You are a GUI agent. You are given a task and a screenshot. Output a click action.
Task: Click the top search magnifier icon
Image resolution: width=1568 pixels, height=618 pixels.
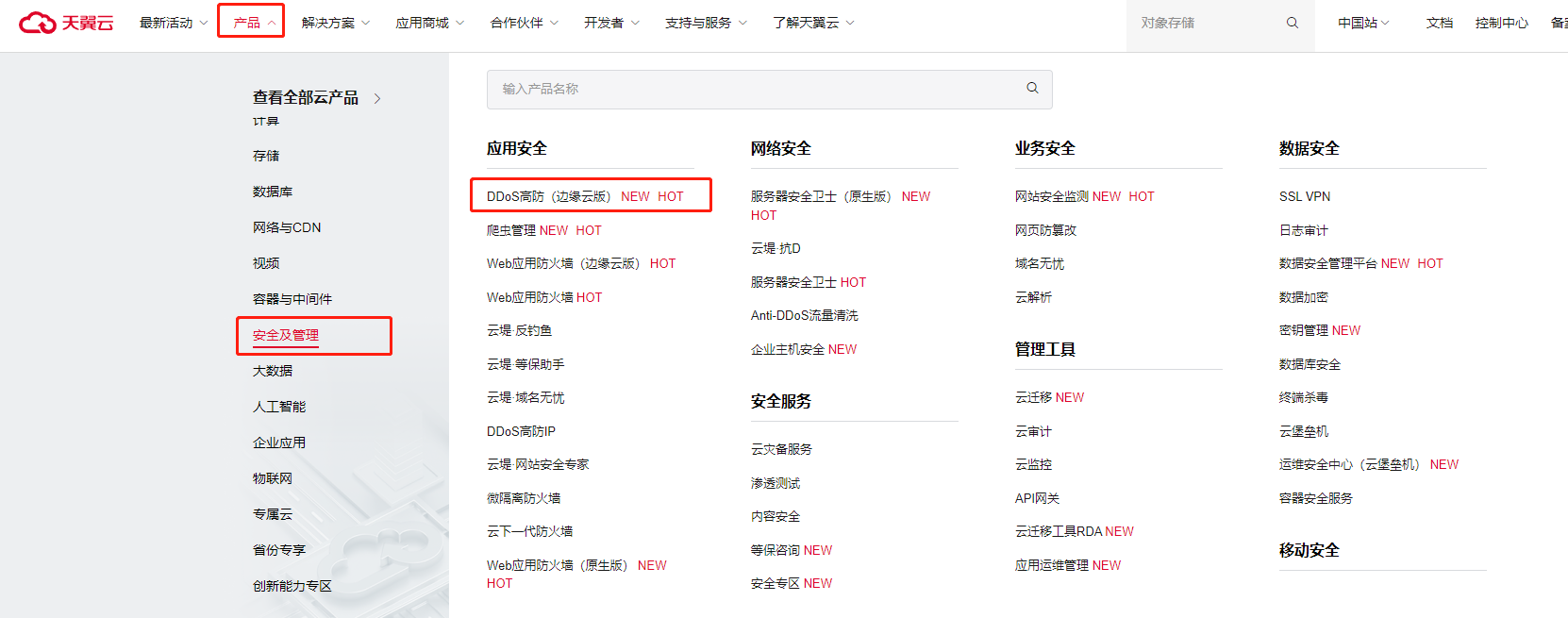[x=1293, y=23]
